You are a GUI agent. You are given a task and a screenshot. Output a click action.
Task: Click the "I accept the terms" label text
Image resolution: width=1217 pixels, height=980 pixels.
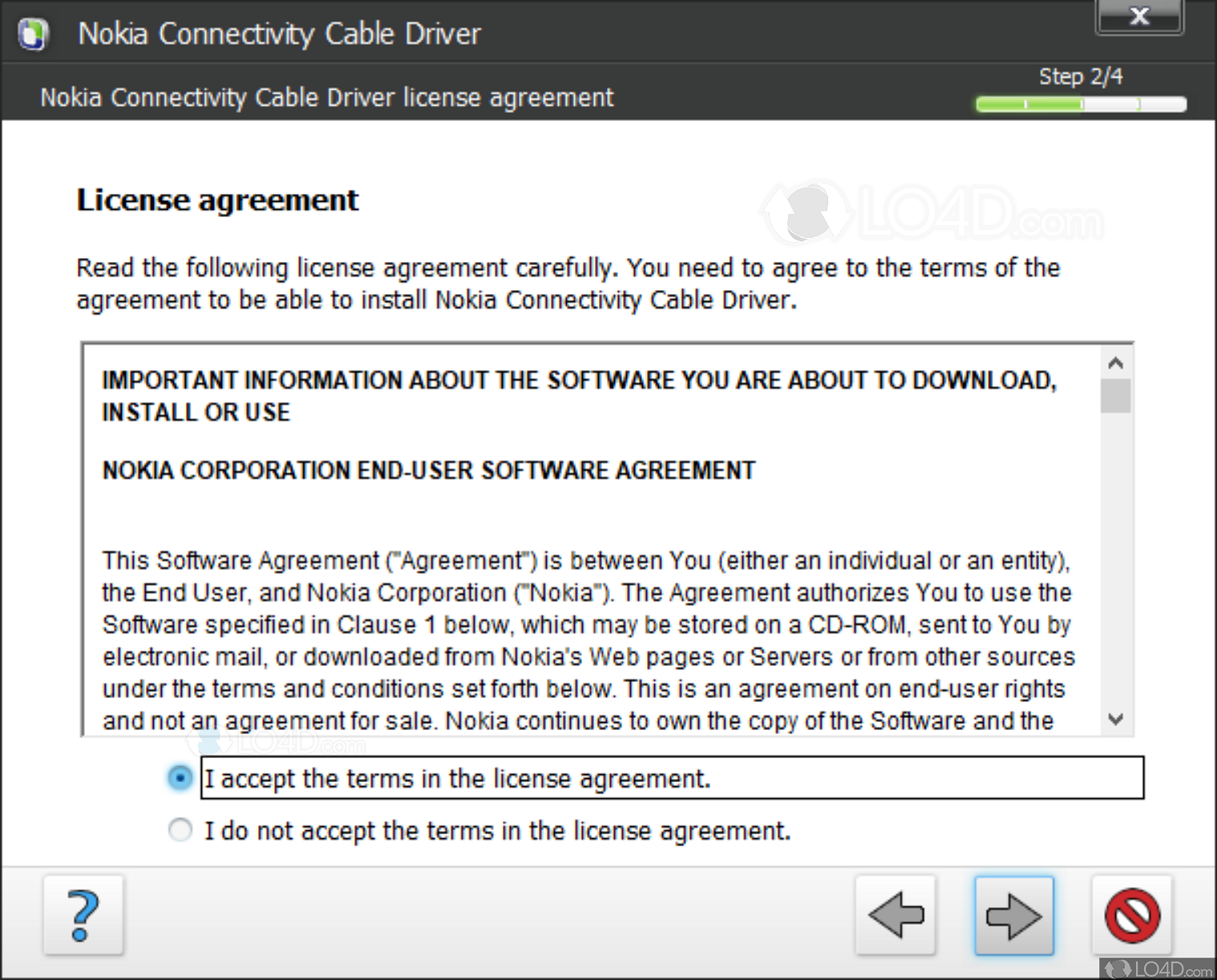(x=458, y=779)
